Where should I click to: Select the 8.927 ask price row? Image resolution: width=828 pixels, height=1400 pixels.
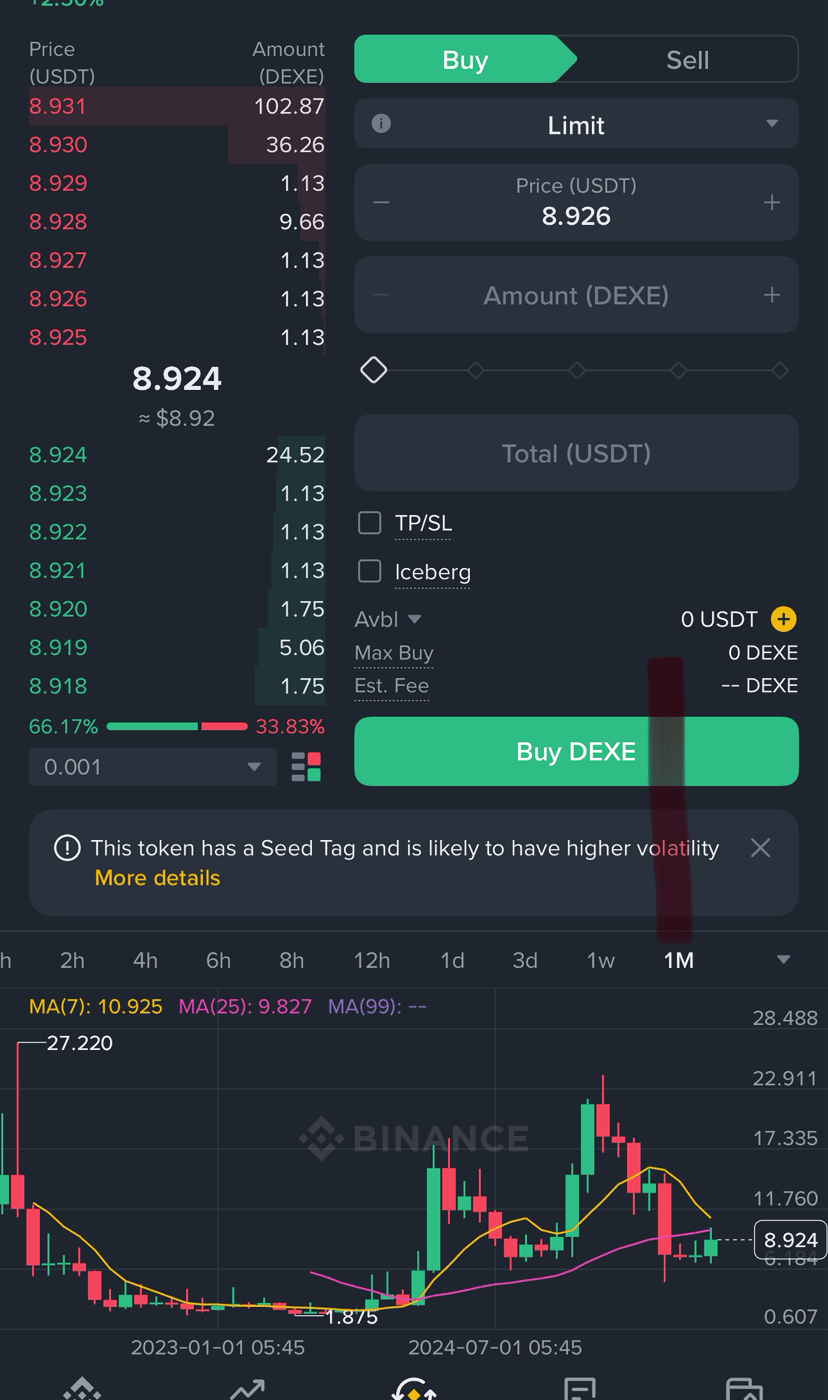click(177, 260)
